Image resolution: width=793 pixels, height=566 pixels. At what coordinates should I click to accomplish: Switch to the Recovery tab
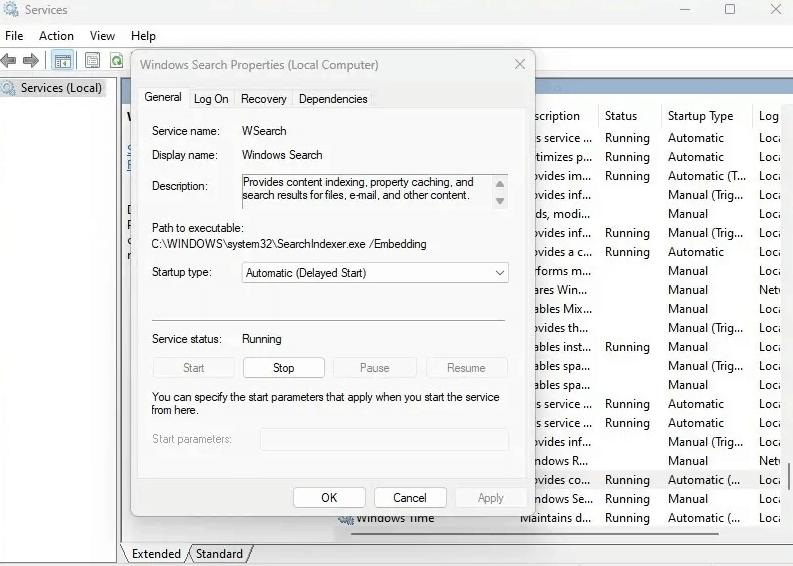(264, 99)
